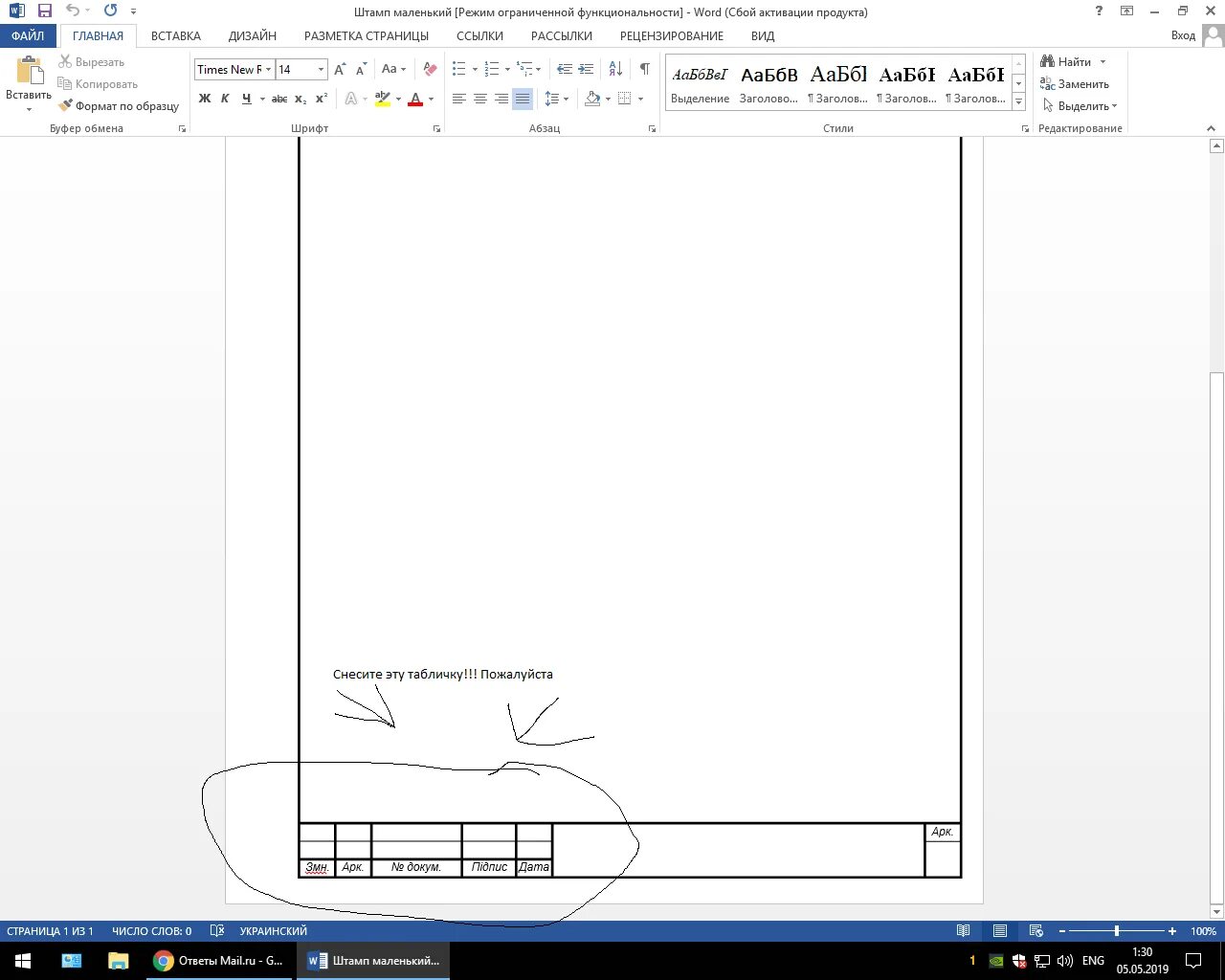Click the zoom slider handle
The width and height of the screenshot is (1225, 980).
coord(1117,931)
